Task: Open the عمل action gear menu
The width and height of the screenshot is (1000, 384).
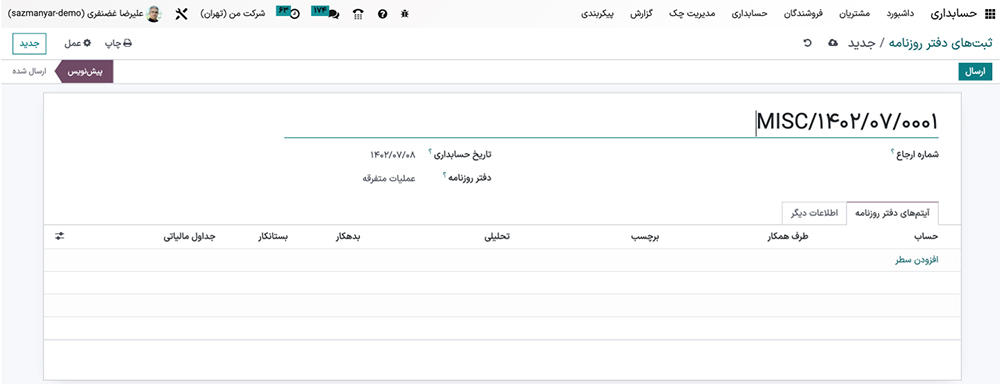Action: (x=77, y=43)
